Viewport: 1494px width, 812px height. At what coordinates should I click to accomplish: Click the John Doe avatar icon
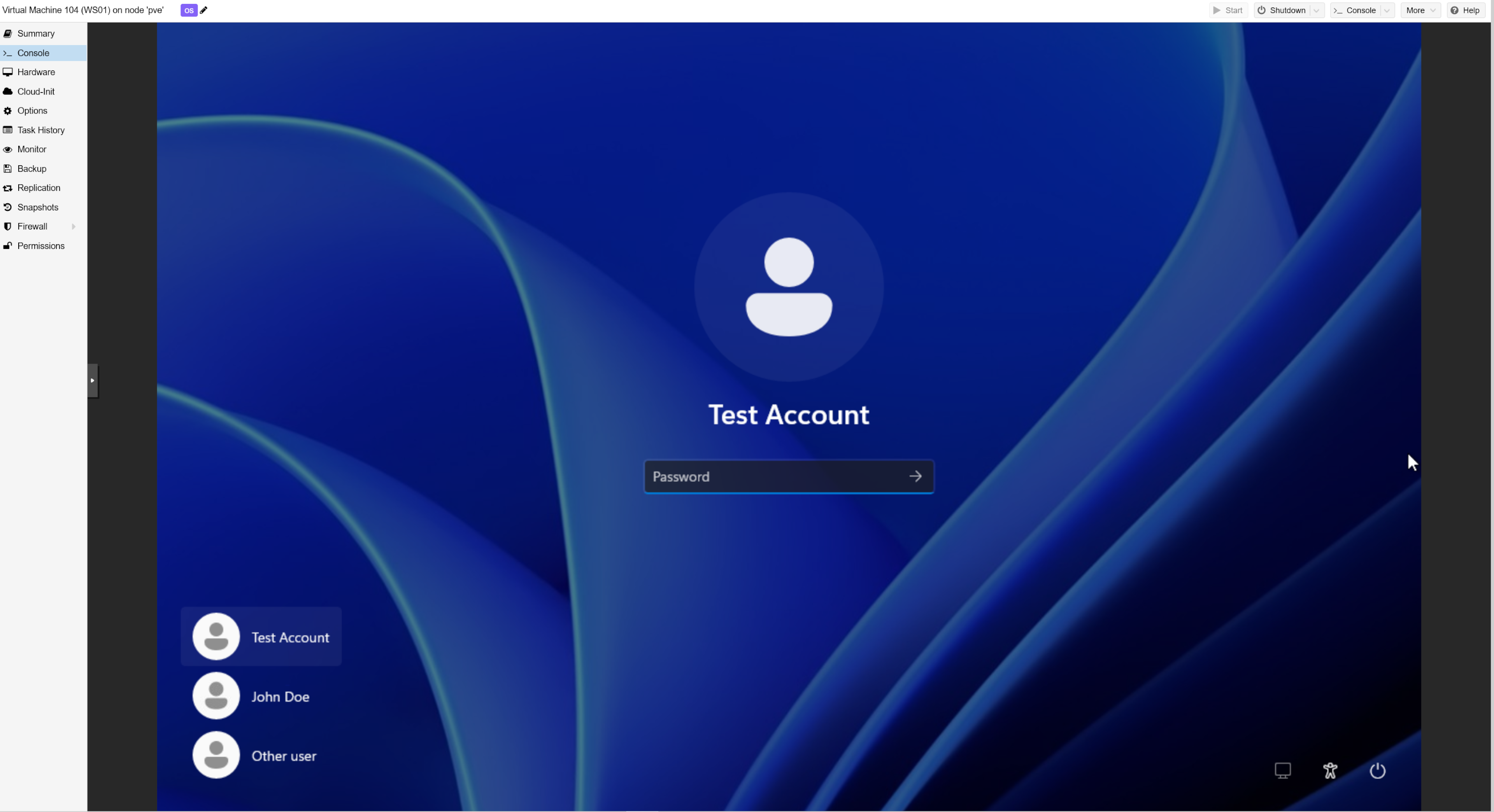(x=216, y=695)
